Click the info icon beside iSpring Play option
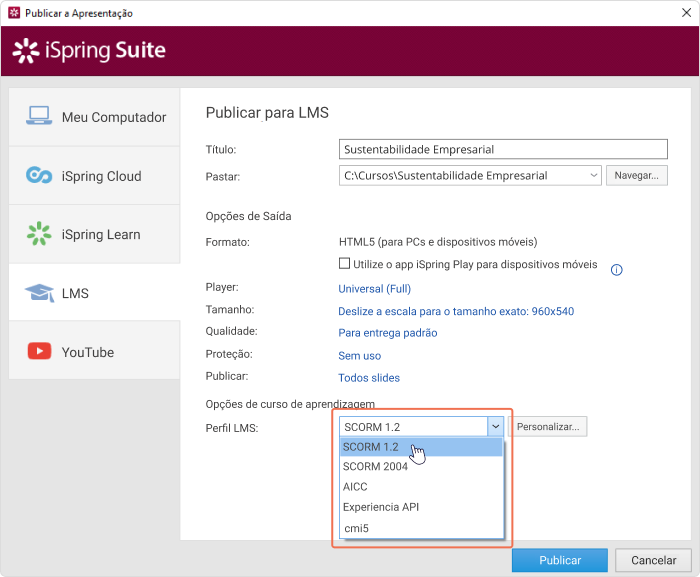 (617, 270)
